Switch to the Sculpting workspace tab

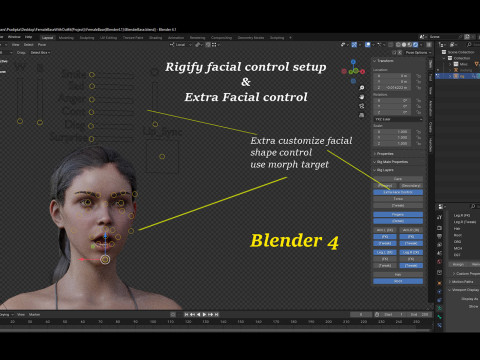coord(87,38)
